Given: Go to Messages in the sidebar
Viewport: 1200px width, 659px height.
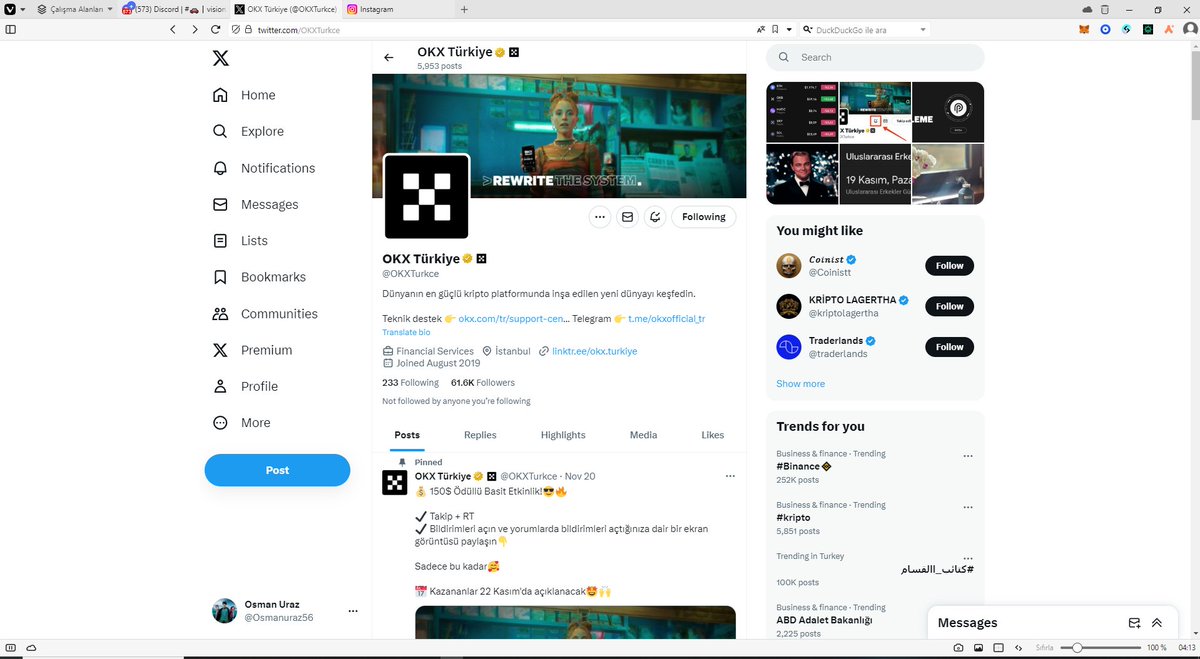Looking at the screenshot, I should [255, 204].
